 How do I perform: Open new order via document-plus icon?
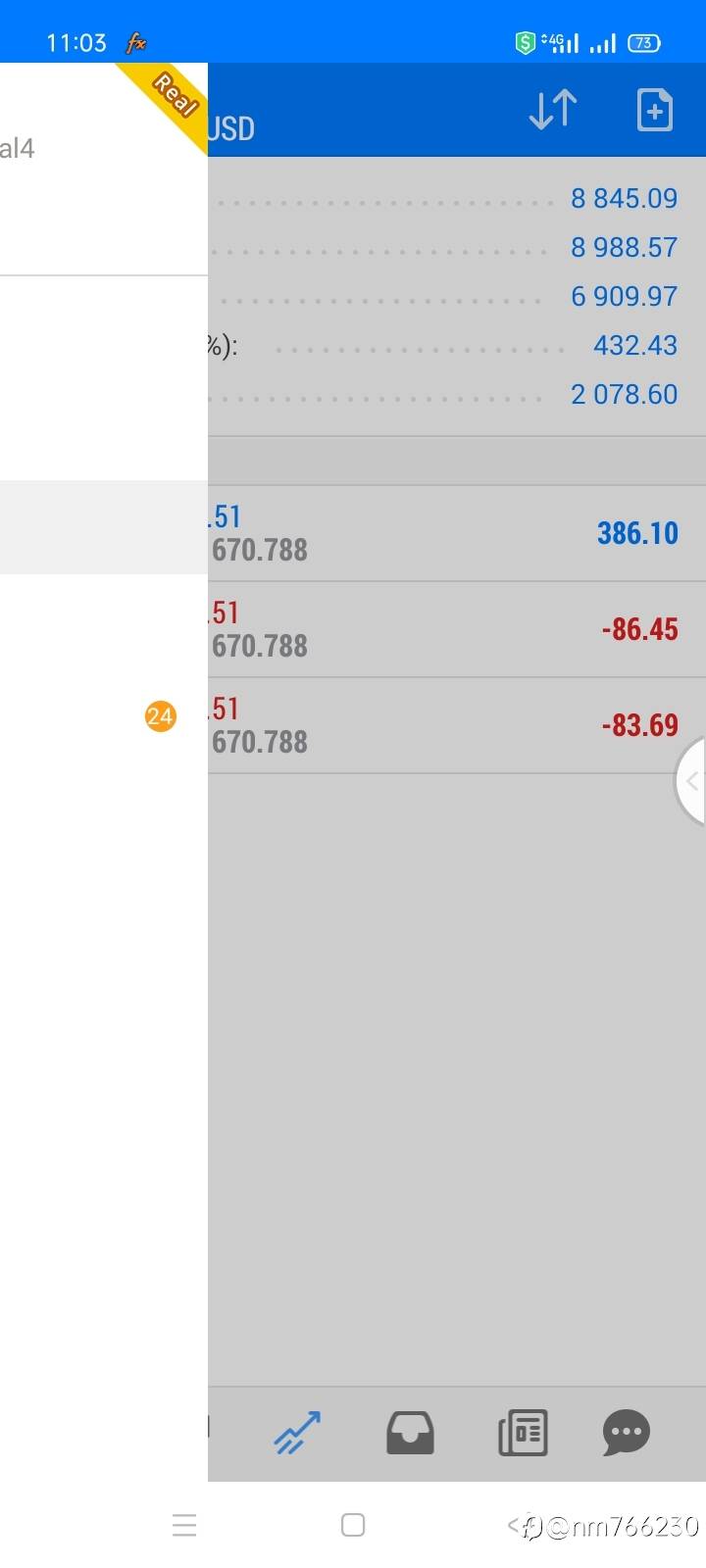click(x=654, y=110)
